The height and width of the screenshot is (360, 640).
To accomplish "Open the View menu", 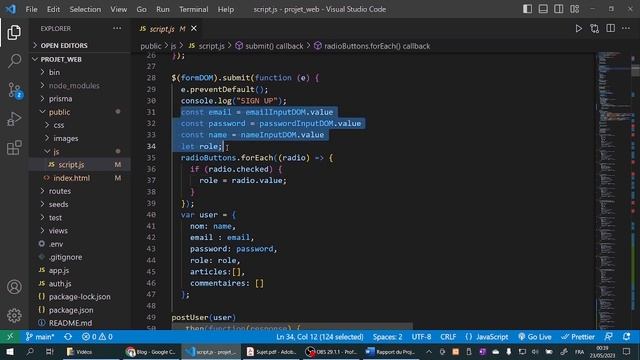I will [118, 9].
